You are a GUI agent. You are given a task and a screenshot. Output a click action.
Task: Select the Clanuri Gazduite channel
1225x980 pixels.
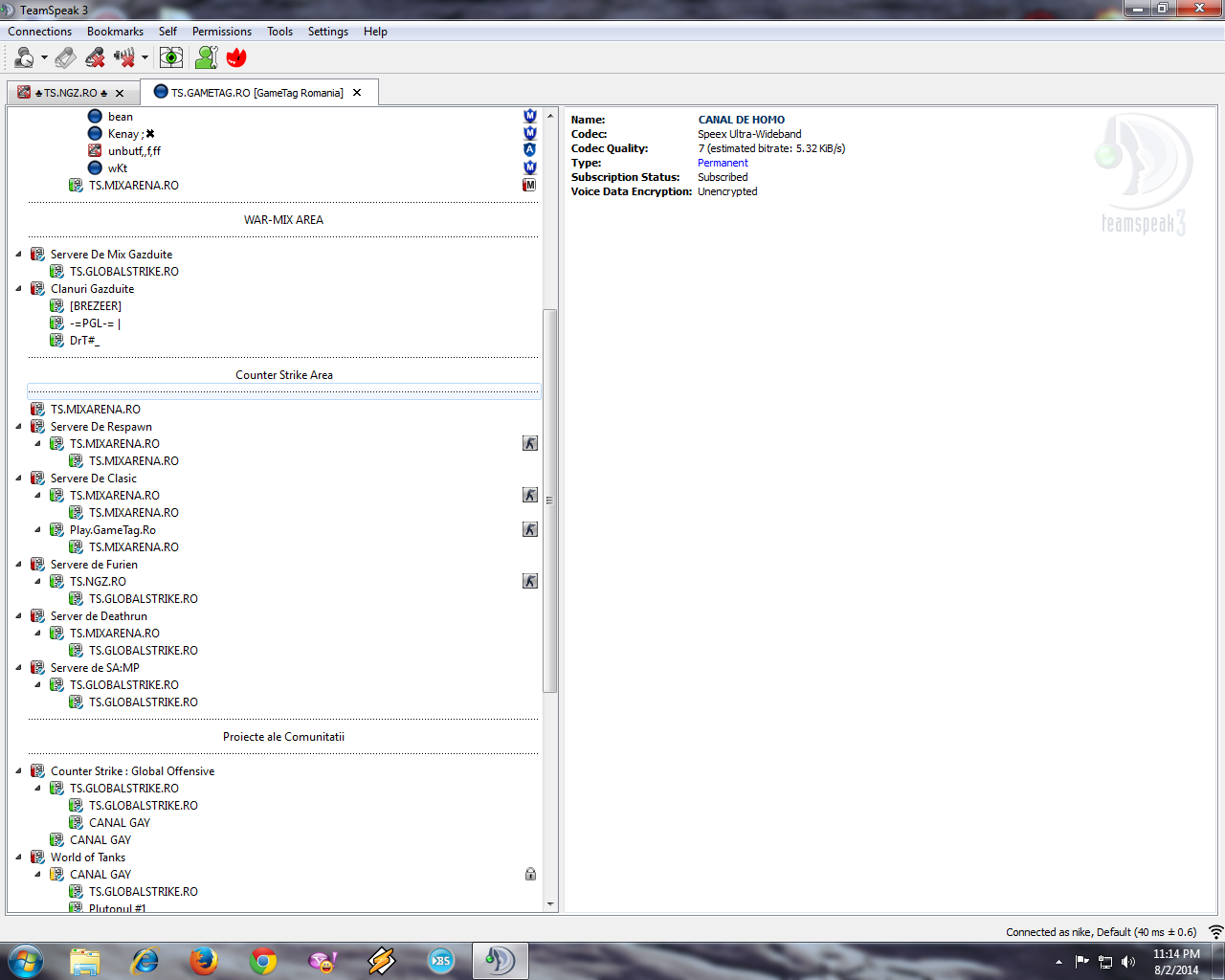point(92,289)
